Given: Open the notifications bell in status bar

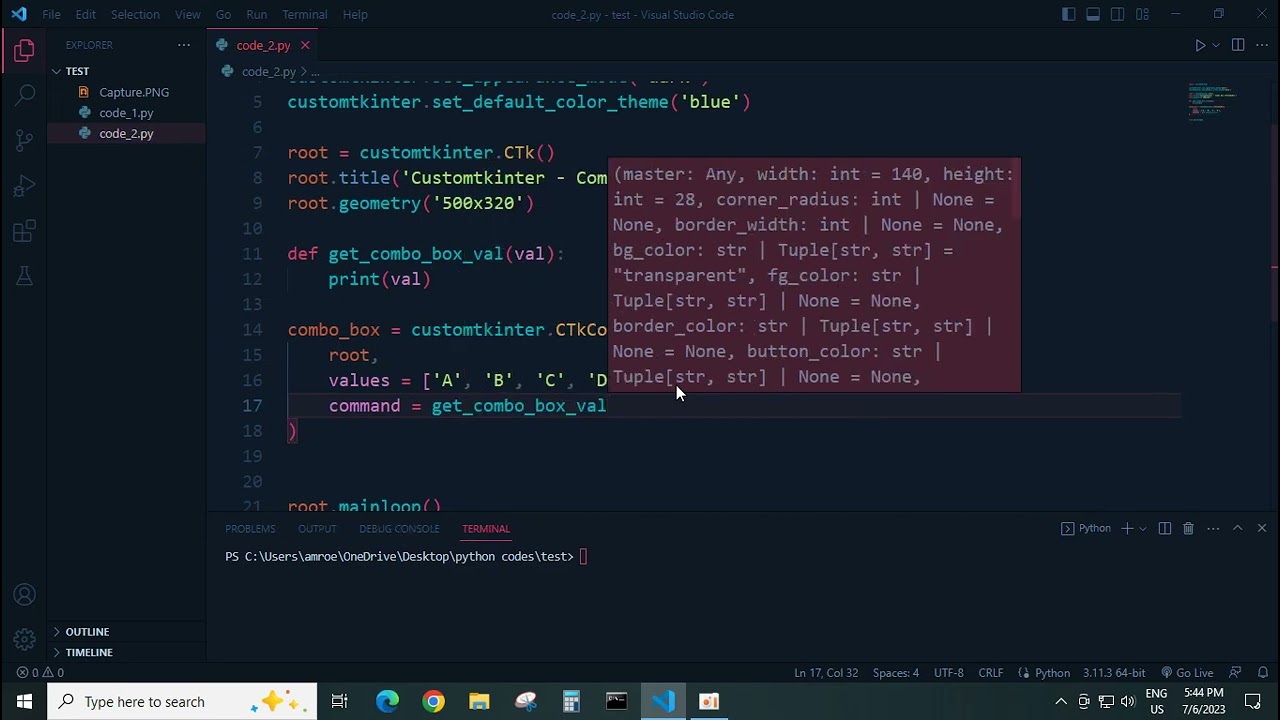Looking at the screenshot, I should (x=1263, y=673).
